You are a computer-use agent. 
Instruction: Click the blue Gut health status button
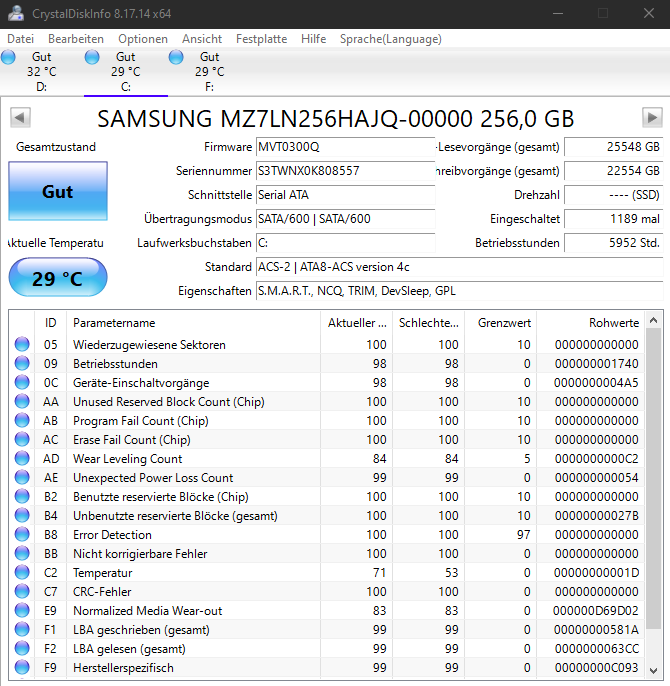(x=58, y=191)
